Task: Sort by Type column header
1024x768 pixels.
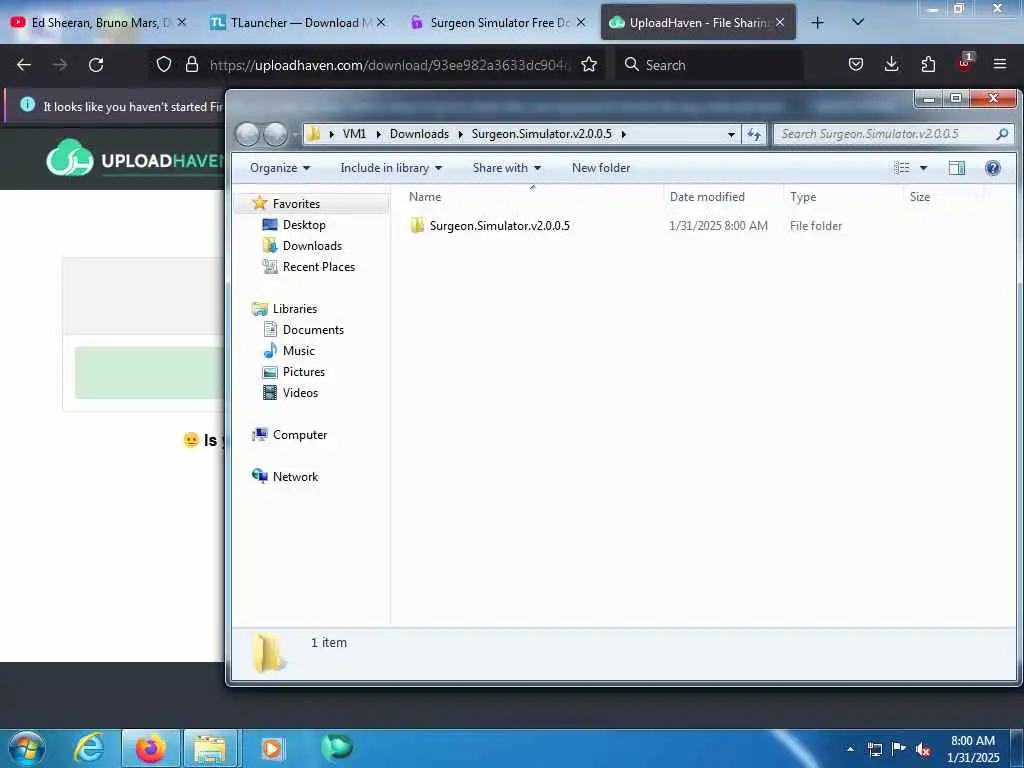Action: click(842, 197)
